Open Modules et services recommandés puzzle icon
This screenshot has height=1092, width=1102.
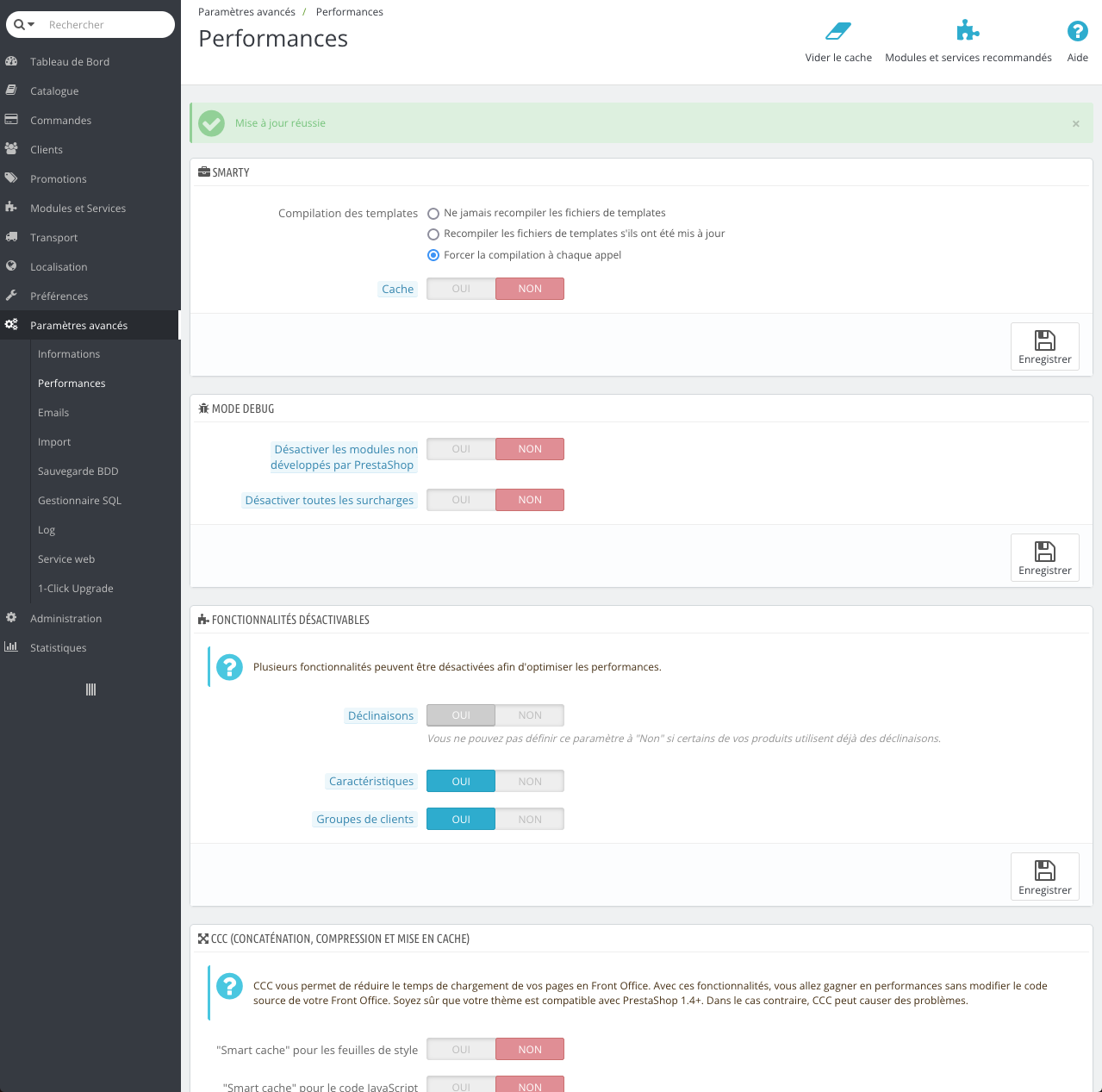tap(968, 30)
